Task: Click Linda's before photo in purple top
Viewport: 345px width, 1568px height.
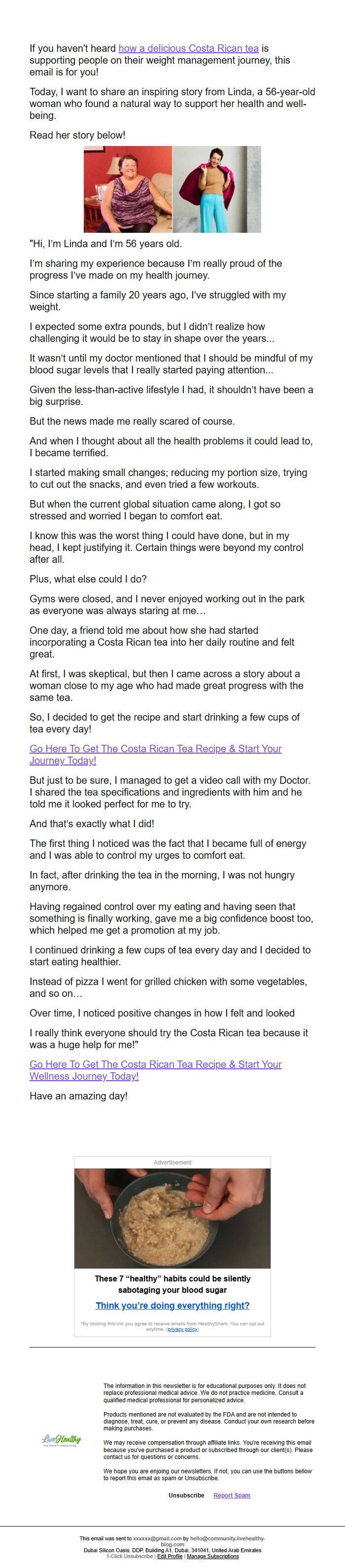Action: pyautogui.click(x=128, y=189)
